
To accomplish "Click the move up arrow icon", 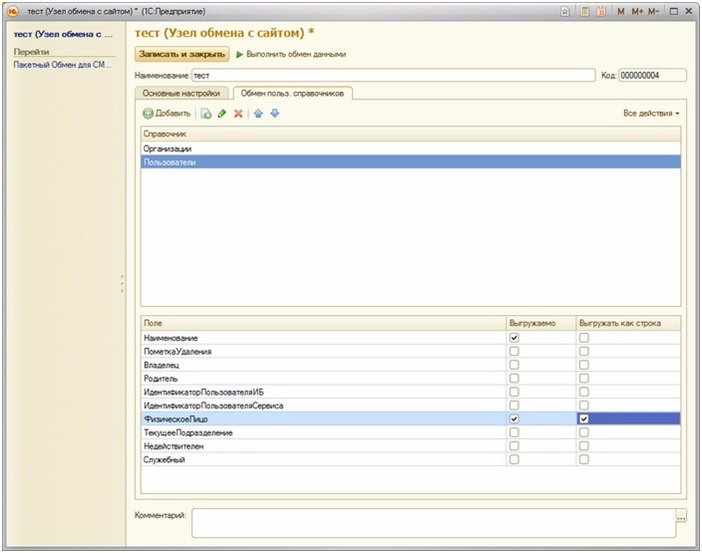I will pyautogui.click(x=259, y=114).
